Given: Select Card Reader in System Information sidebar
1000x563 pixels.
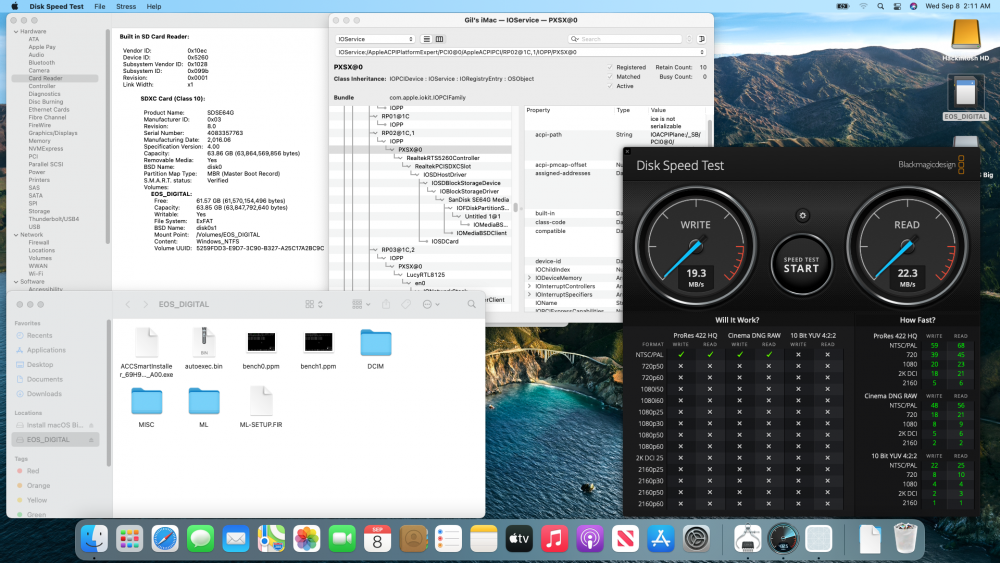Looking at the screenshot, I should pyautogui.click(x=55, y=78).
